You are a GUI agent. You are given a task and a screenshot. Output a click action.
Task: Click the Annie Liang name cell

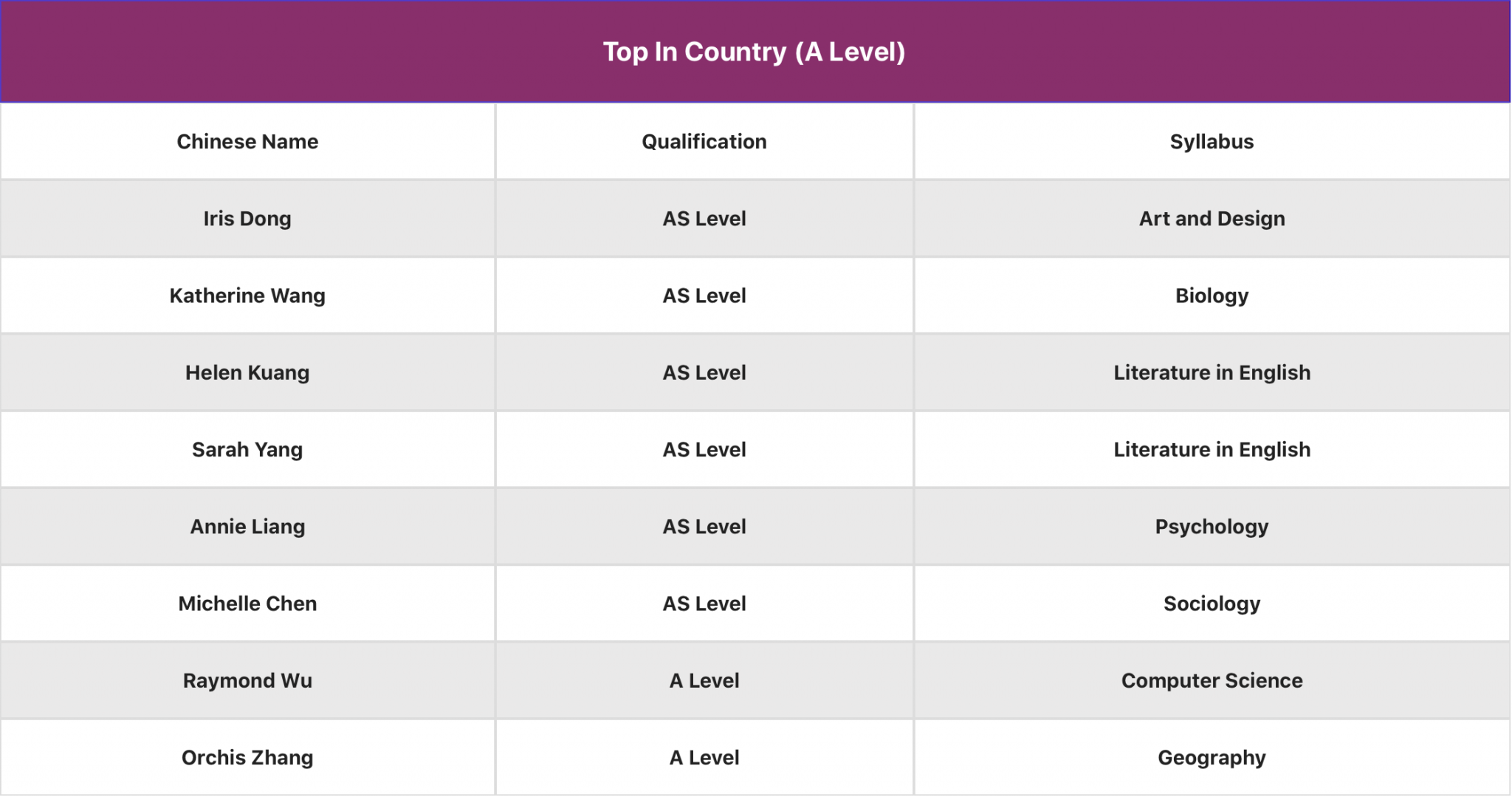coord(247,527)
